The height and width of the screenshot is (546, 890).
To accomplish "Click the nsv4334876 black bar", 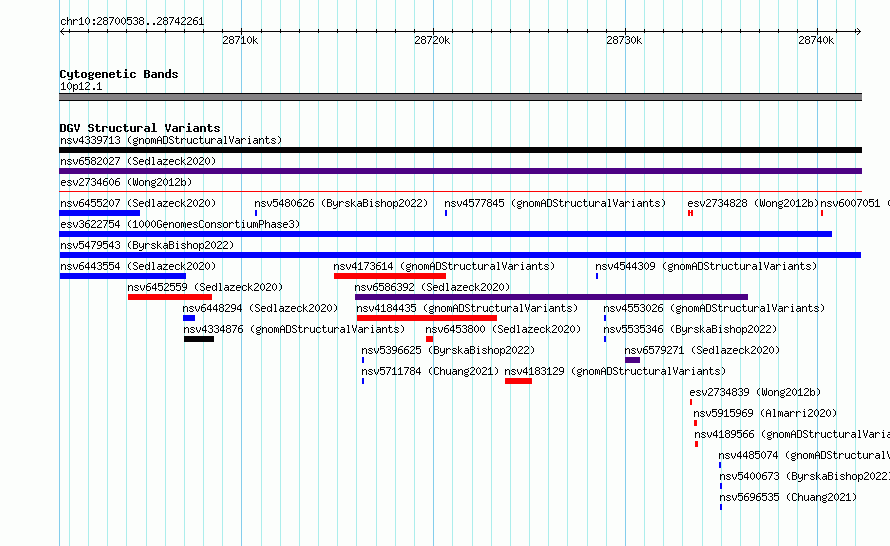I will [199, 339].
